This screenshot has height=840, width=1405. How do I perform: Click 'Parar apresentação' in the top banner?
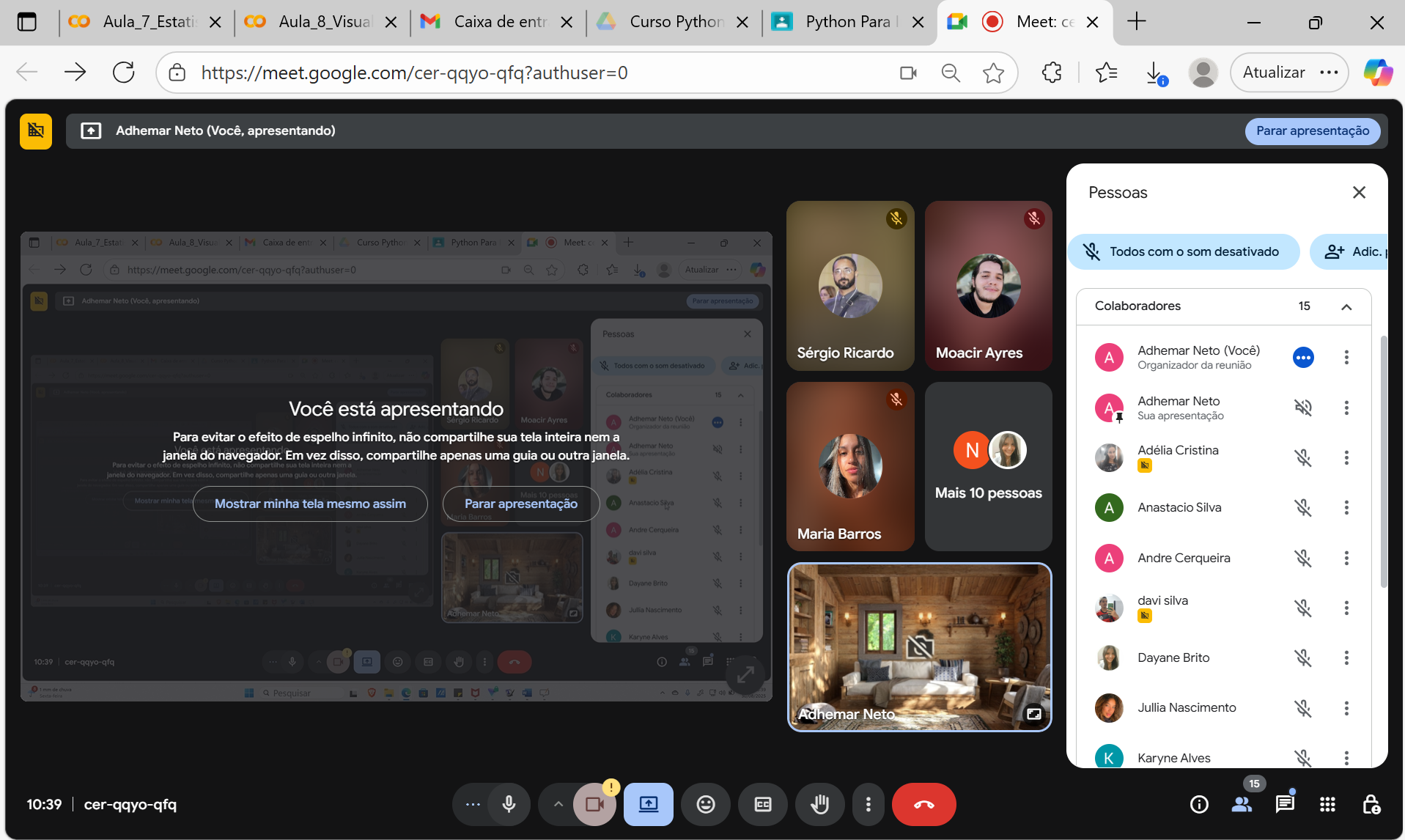[x=1313, y=131]
